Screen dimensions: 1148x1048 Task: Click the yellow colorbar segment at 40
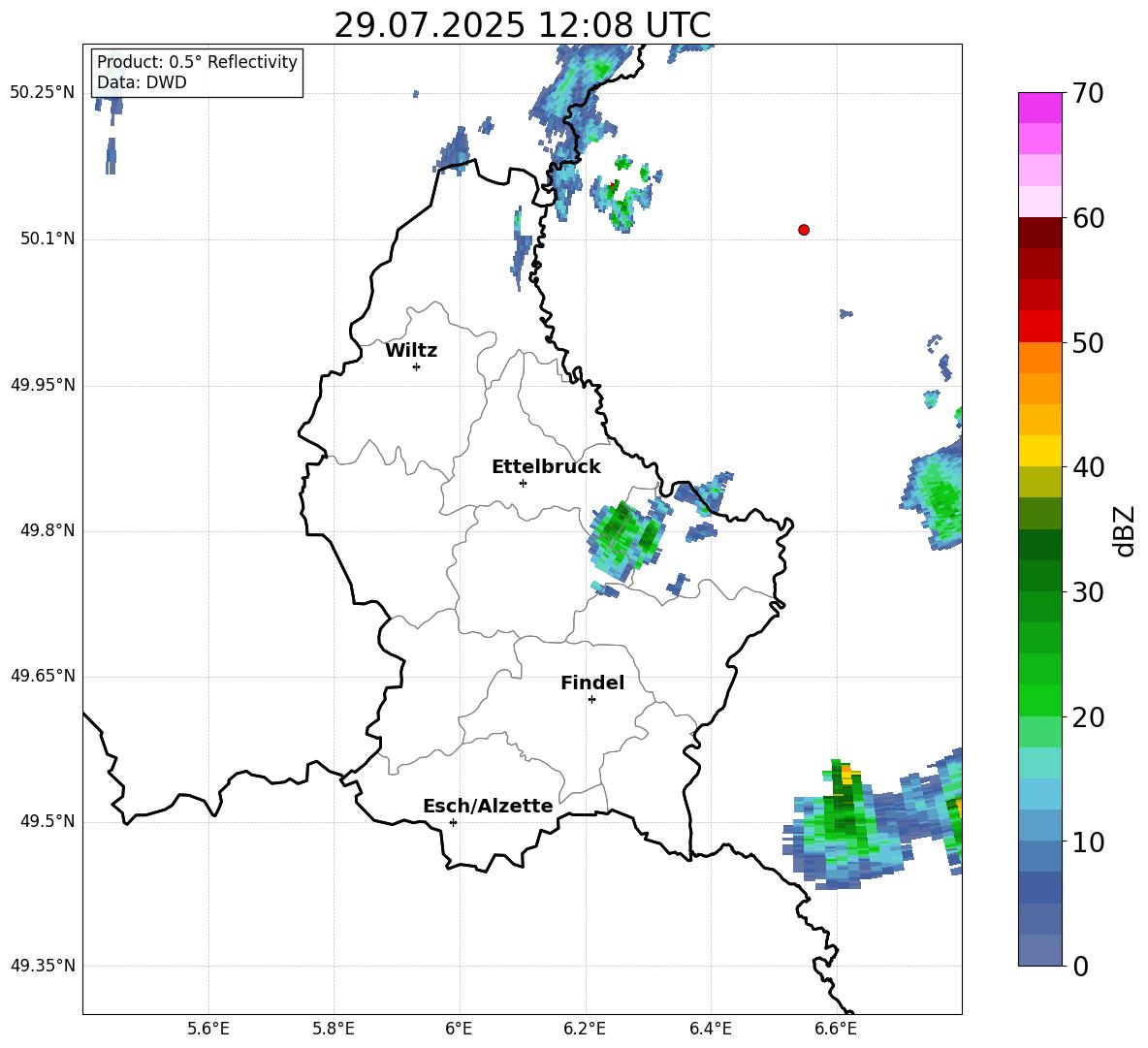point(1039,451)
